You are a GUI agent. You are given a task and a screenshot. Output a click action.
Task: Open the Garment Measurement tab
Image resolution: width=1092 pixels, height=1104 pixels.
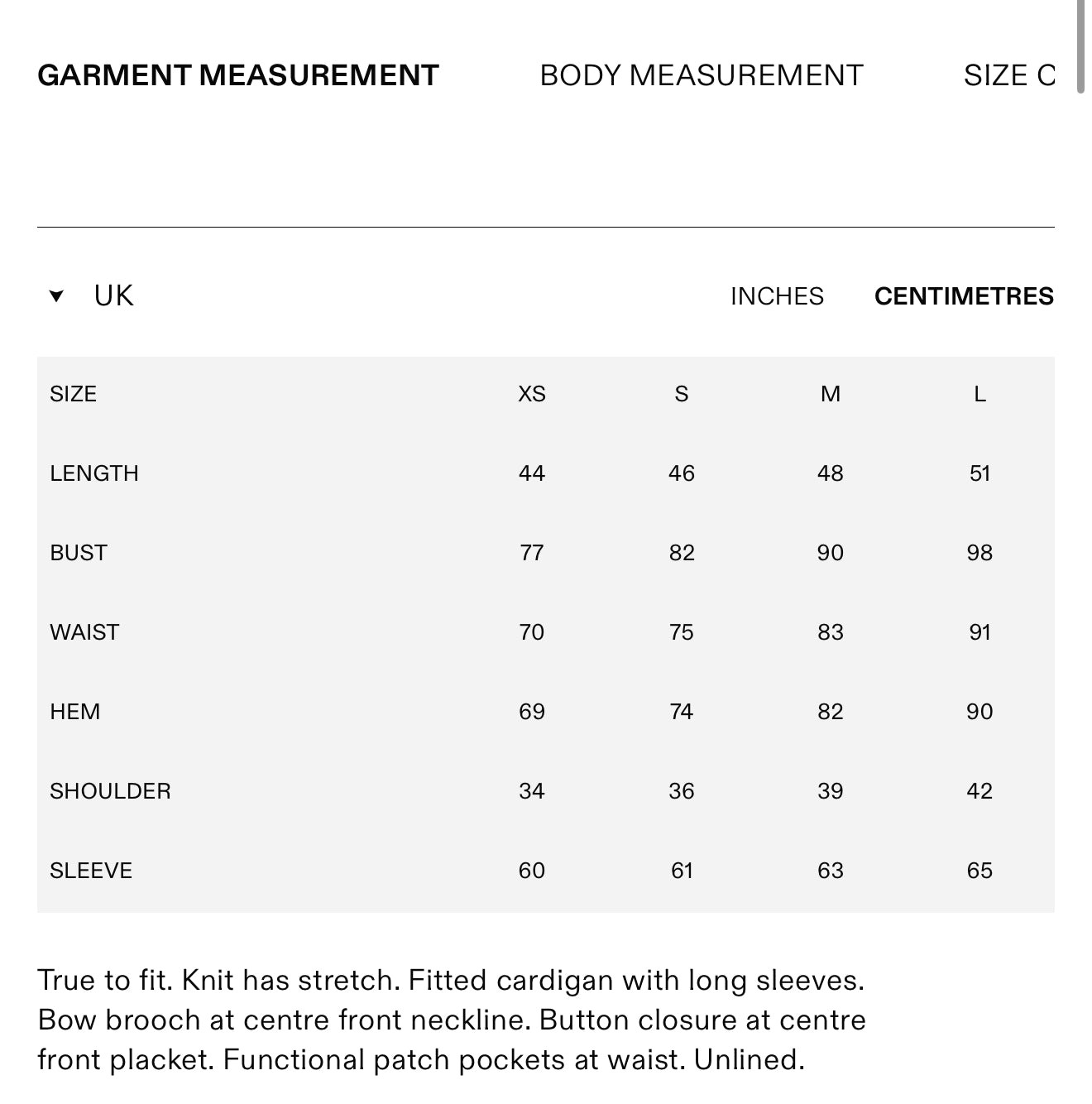(238, 75)
